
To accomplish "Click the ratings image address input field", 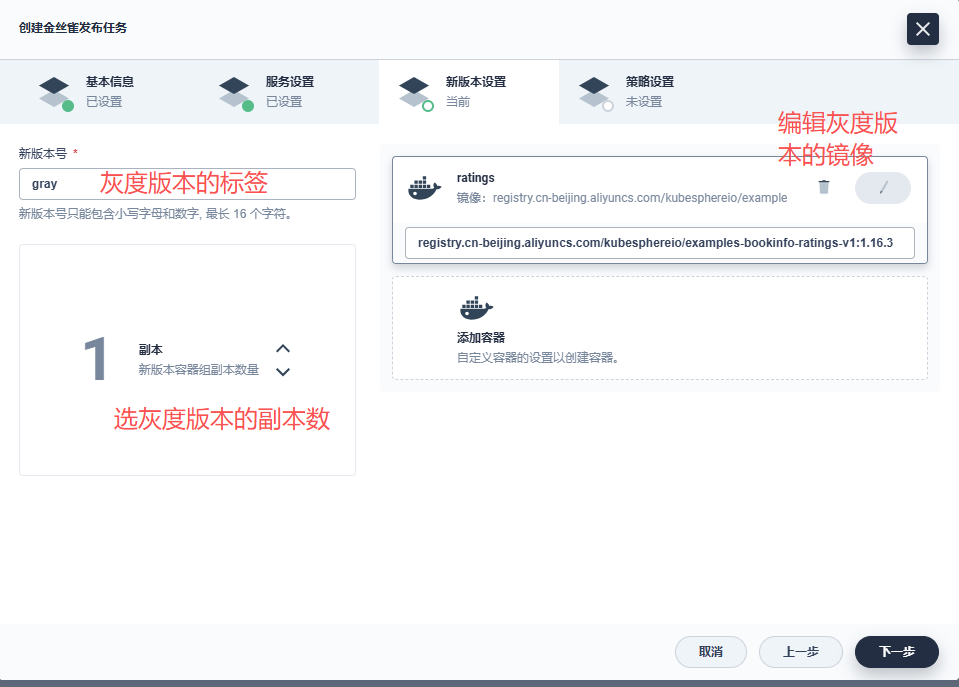I will (x=659, y=243).
